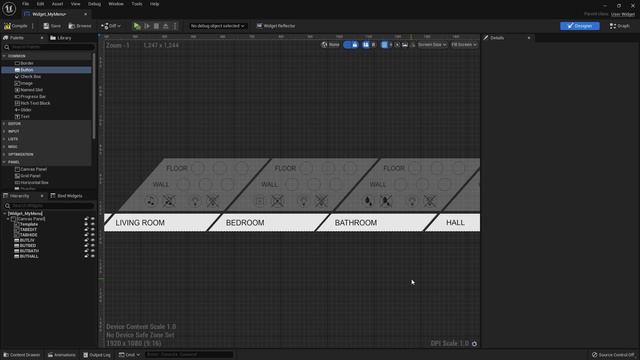
Task: Select Named Slot widget in palette
Action: coord(31,90)
